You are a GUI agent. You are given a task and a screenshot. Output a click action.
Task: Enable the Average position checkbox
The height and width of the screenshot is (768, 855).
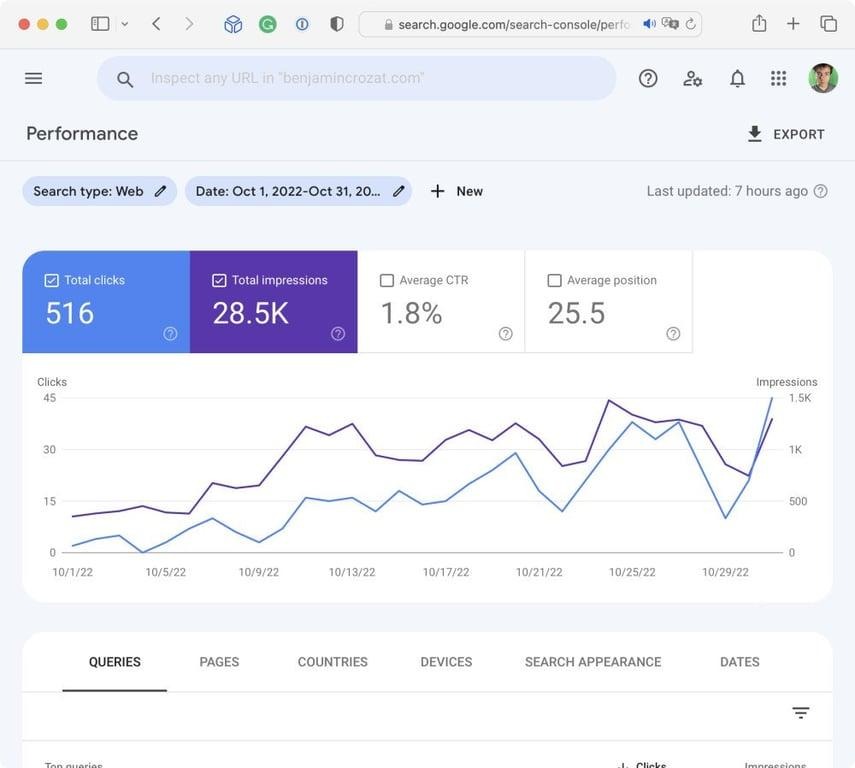coord(554,280)
